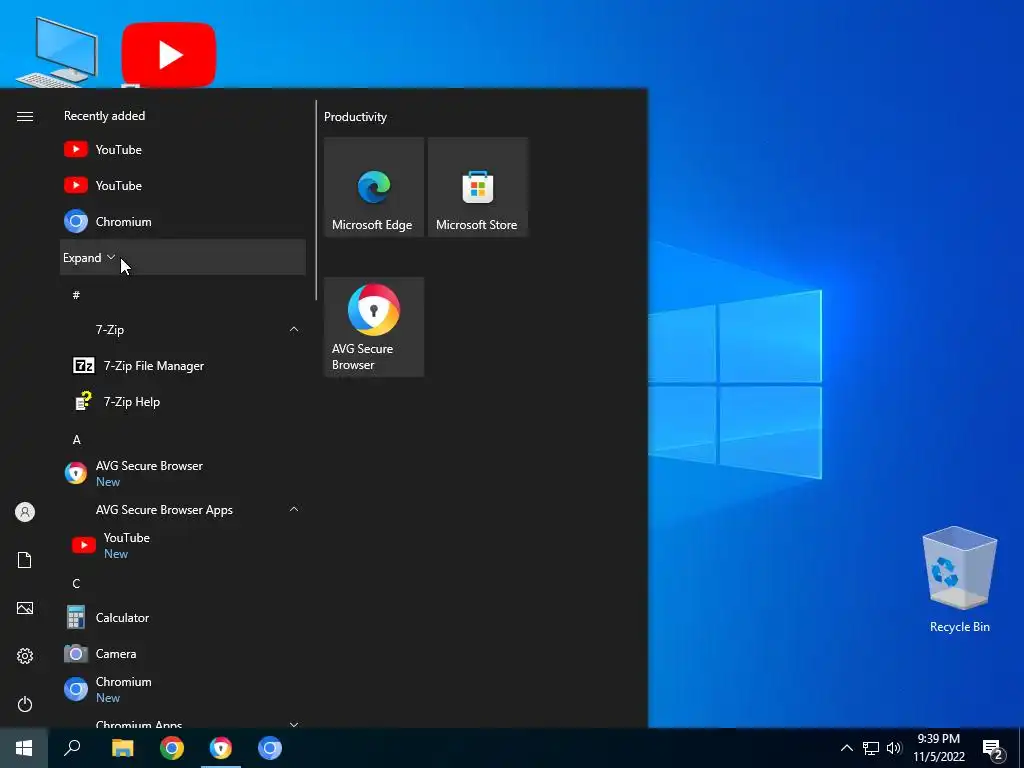
Task: Open Pictures from the Start sidebar
Action: (25, 608)
